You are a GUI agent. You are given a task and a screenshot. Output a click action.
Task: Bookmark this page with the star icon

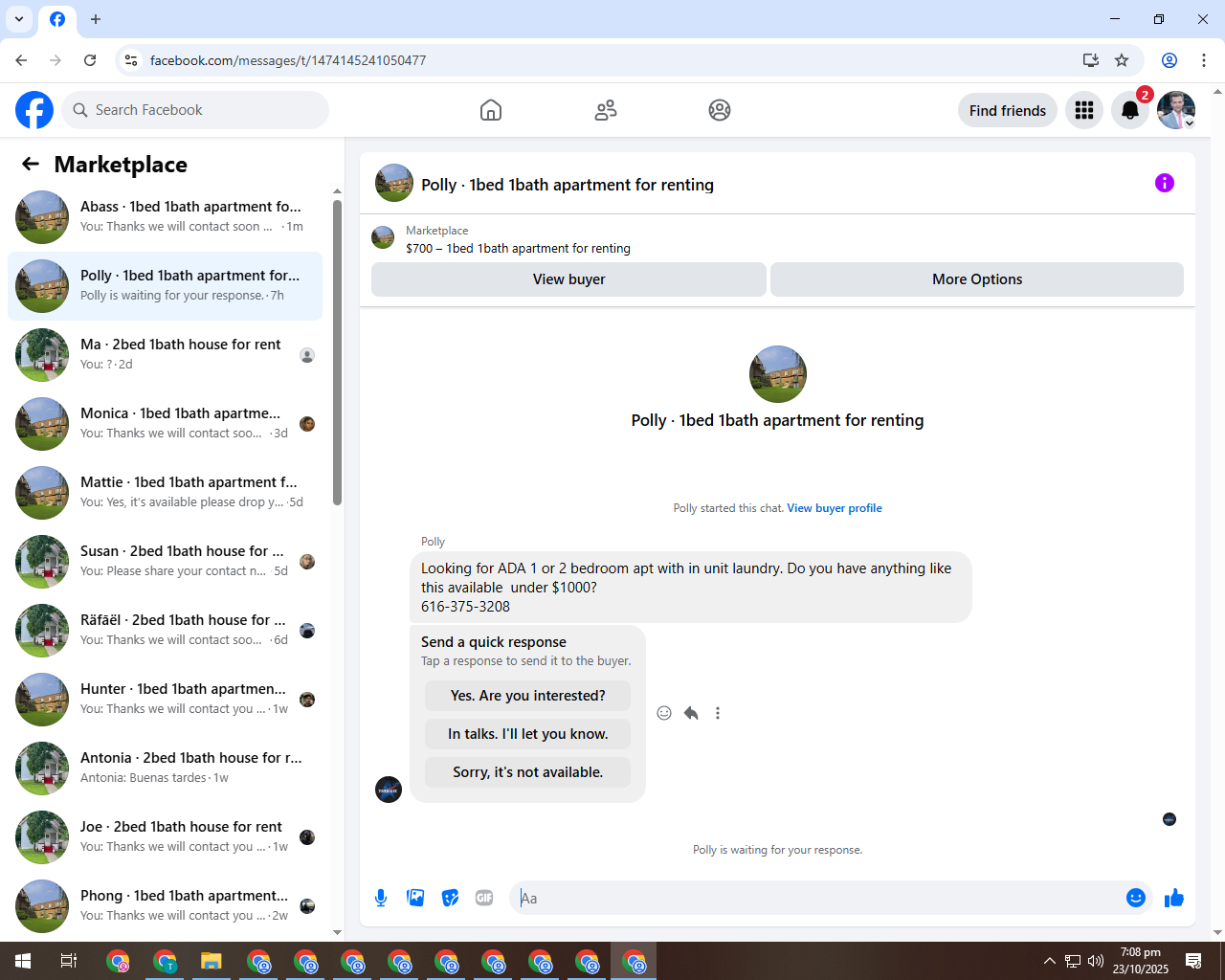tap(1122, 60)
